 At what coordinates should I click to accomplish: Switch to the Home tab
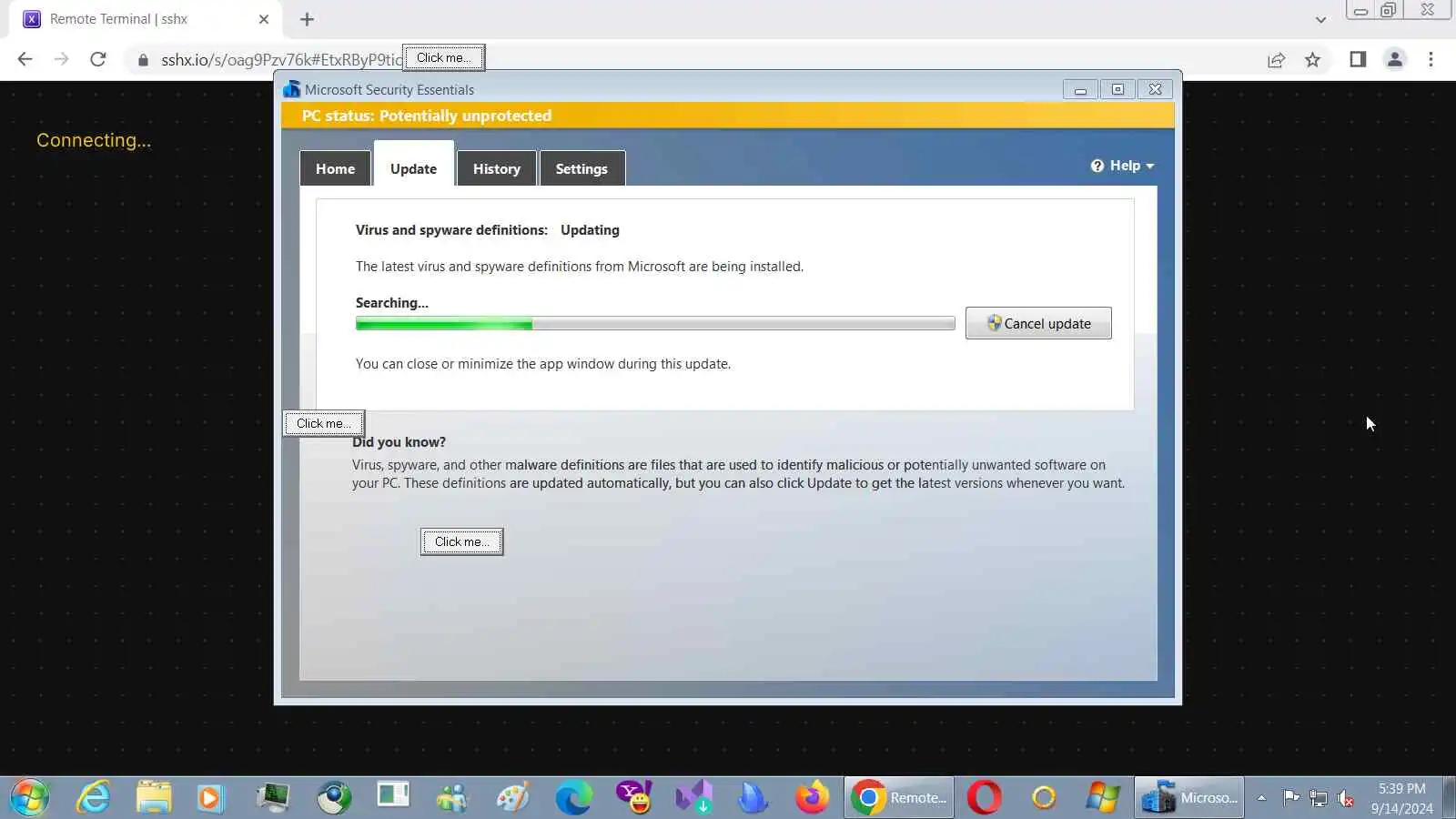tap(335, 168)
